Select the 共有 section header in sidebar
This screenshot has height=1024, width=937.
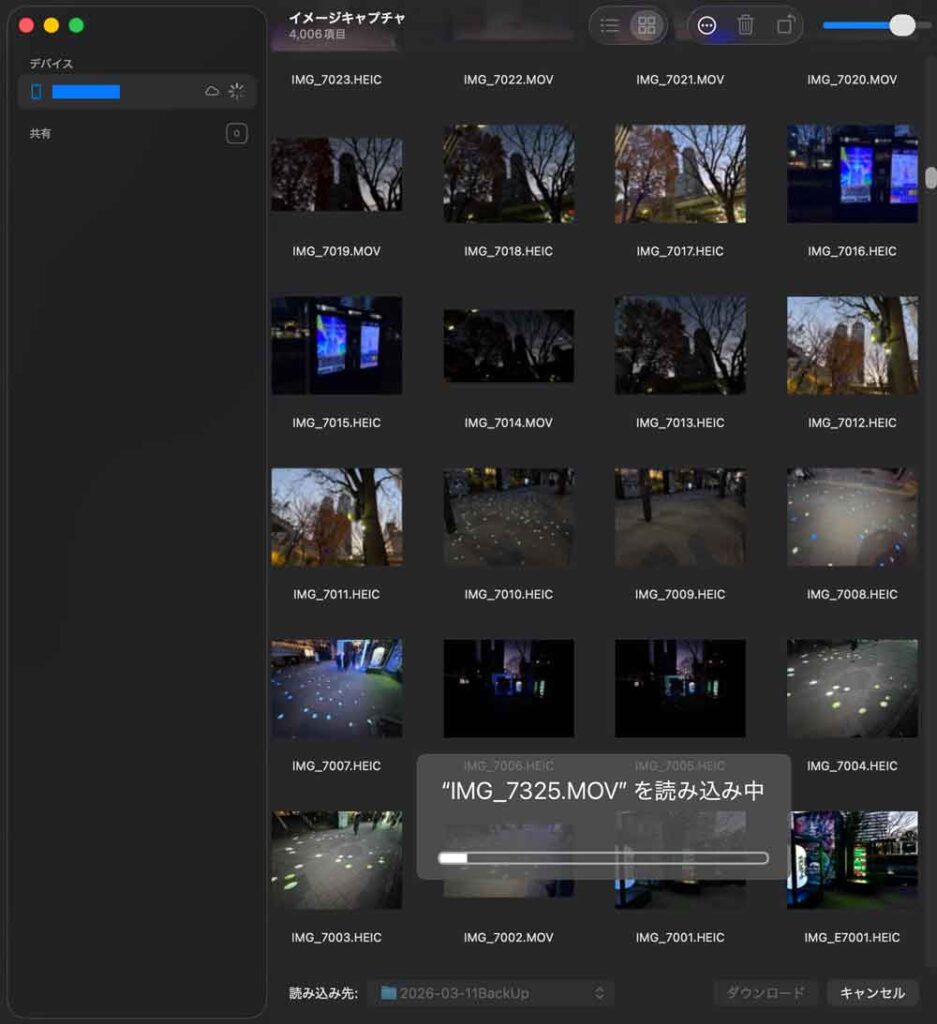41,133
